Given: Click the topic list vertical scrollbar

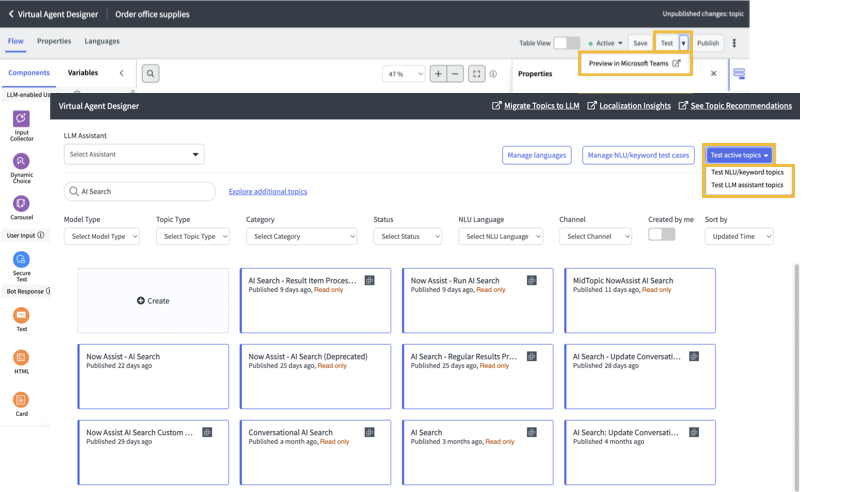Looking at the screenshot, I should 796,377.
